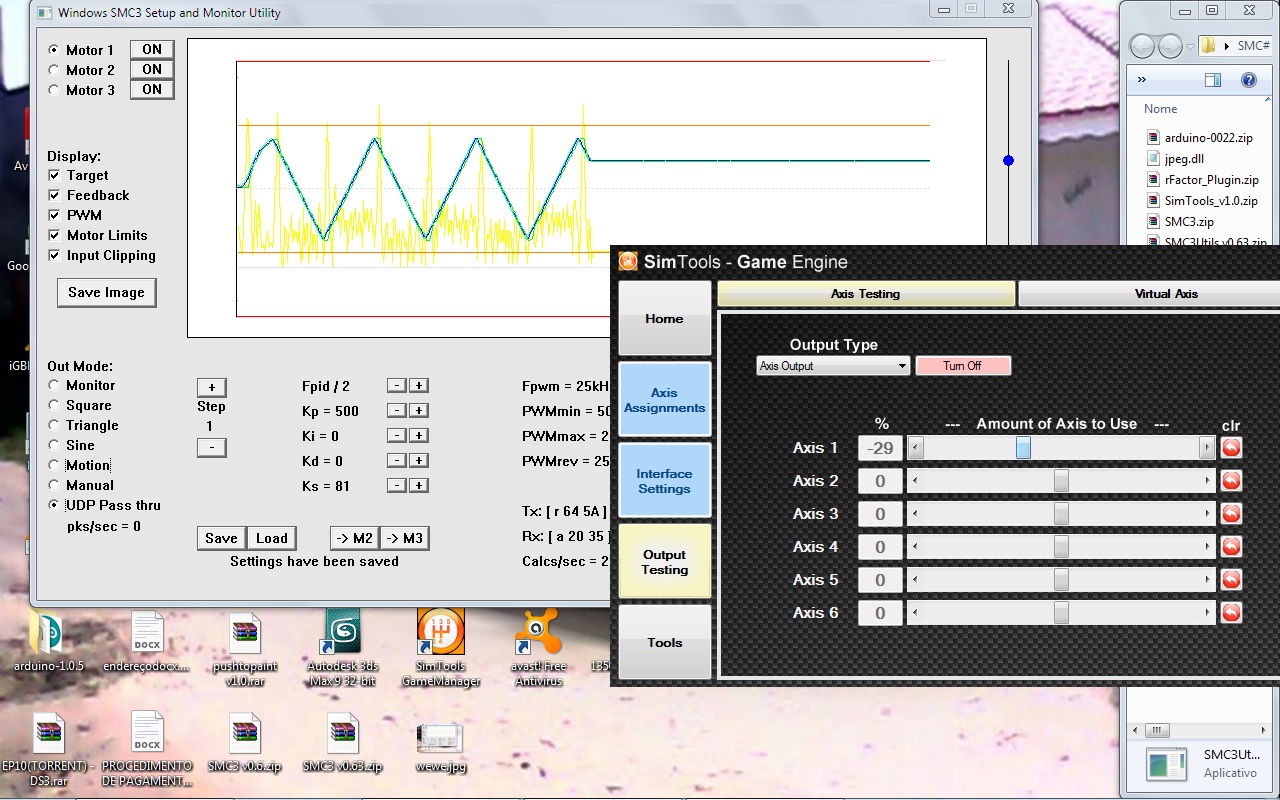The width and height of the screenshot is (1280, 800).
Task: Select arduino-1.0.5 desktop folder
Action: click(48, 643)
